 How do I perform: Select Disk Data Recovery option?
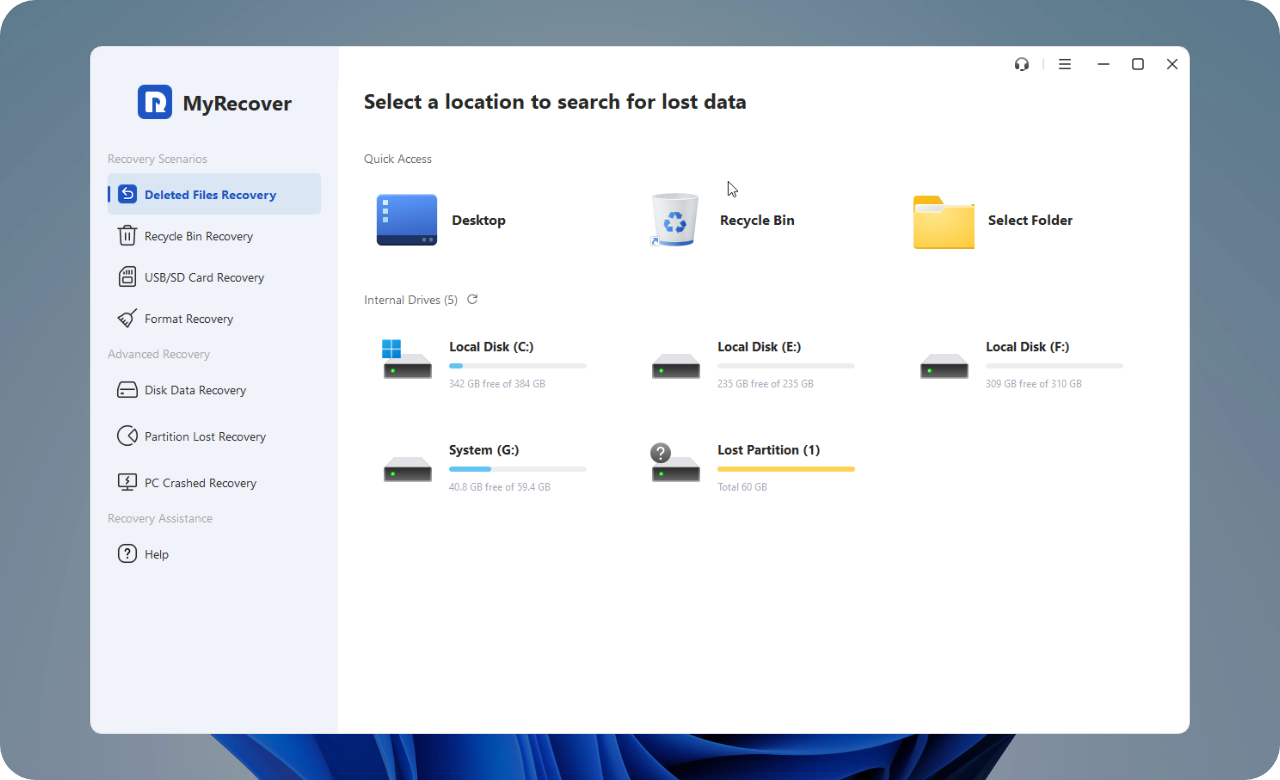tap(195, 390)
